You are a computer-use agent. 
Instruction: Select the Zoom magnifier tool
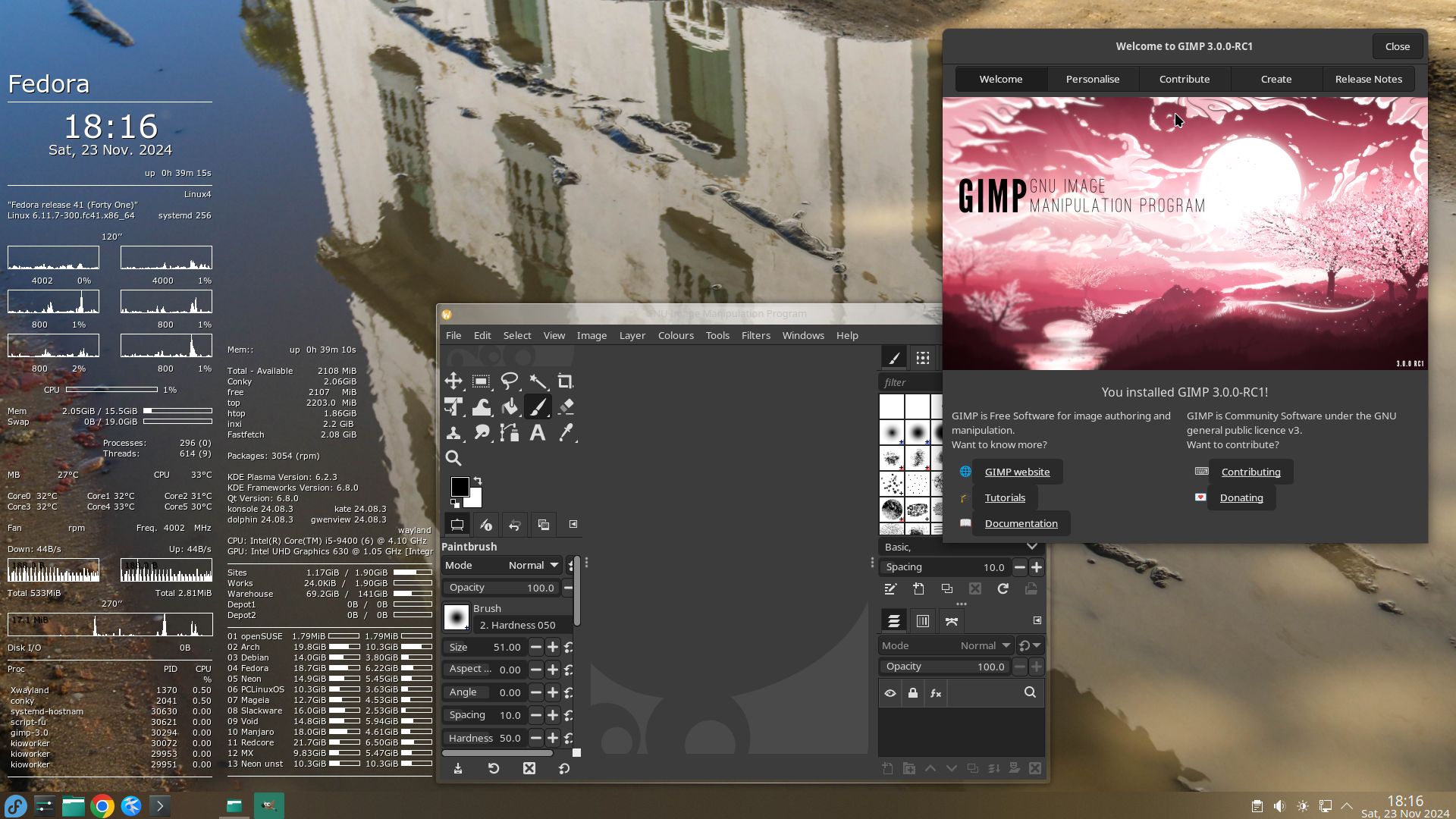tap(453, 458)
